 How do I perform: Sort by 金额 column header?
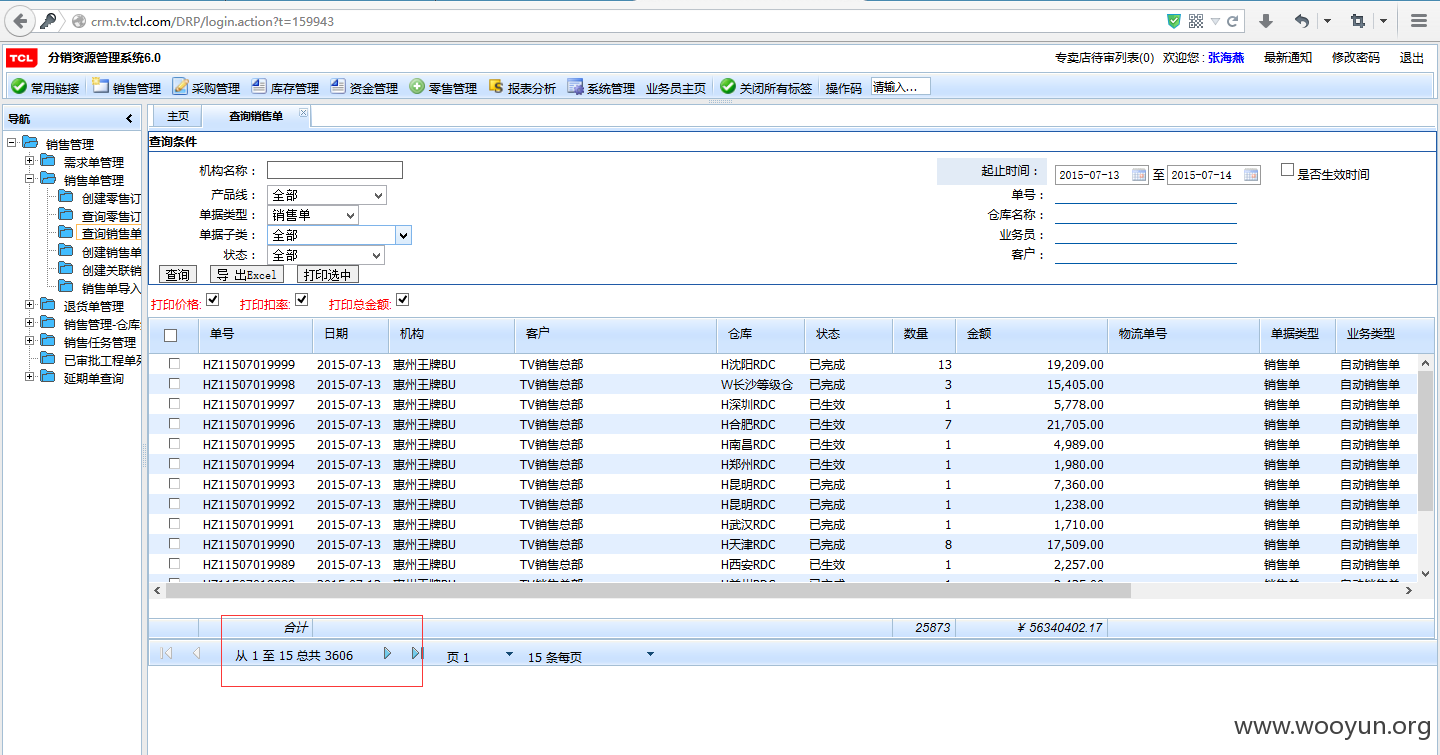pos(1030,335)
